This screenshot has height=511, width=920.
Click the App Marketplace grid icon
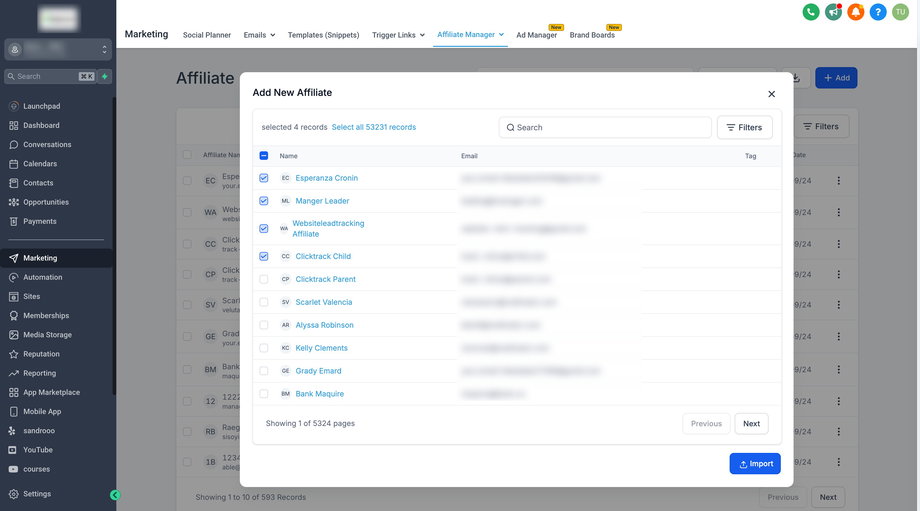click(x=13, y=392)
